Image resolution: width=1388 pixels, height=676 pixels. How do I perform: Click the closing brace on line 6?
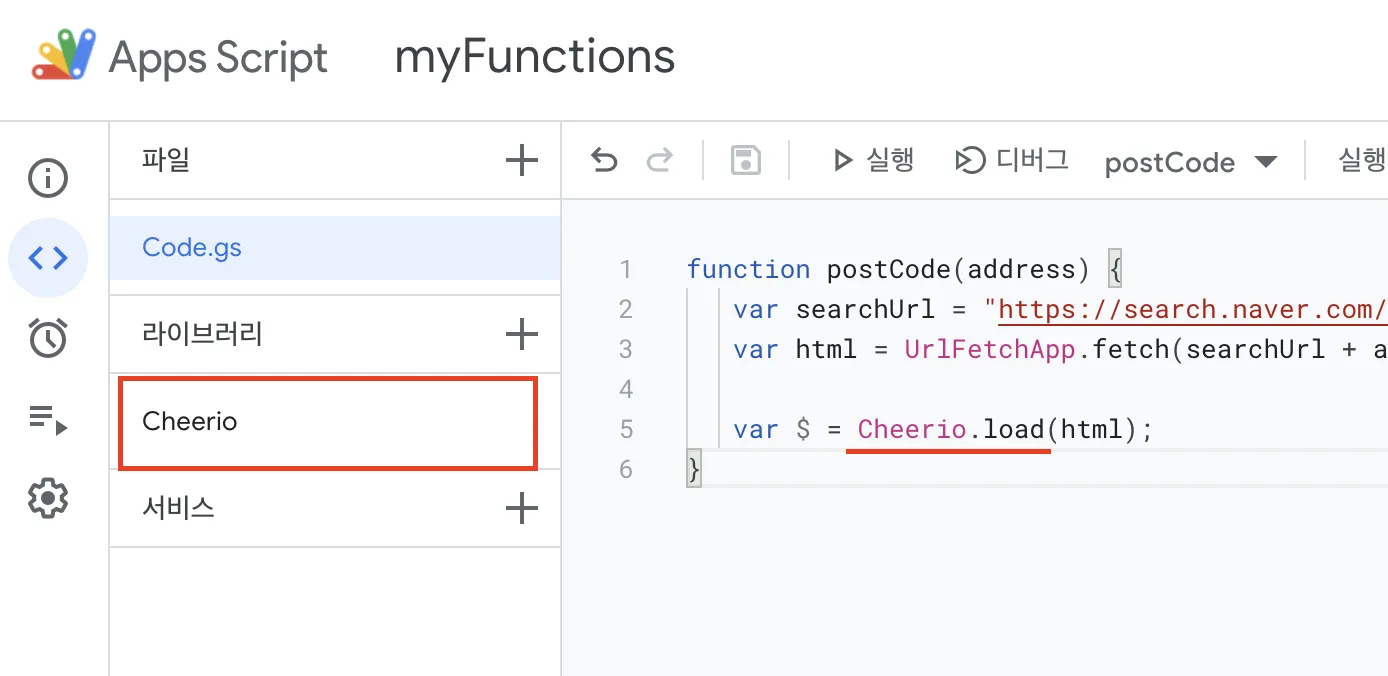point(694,470)
